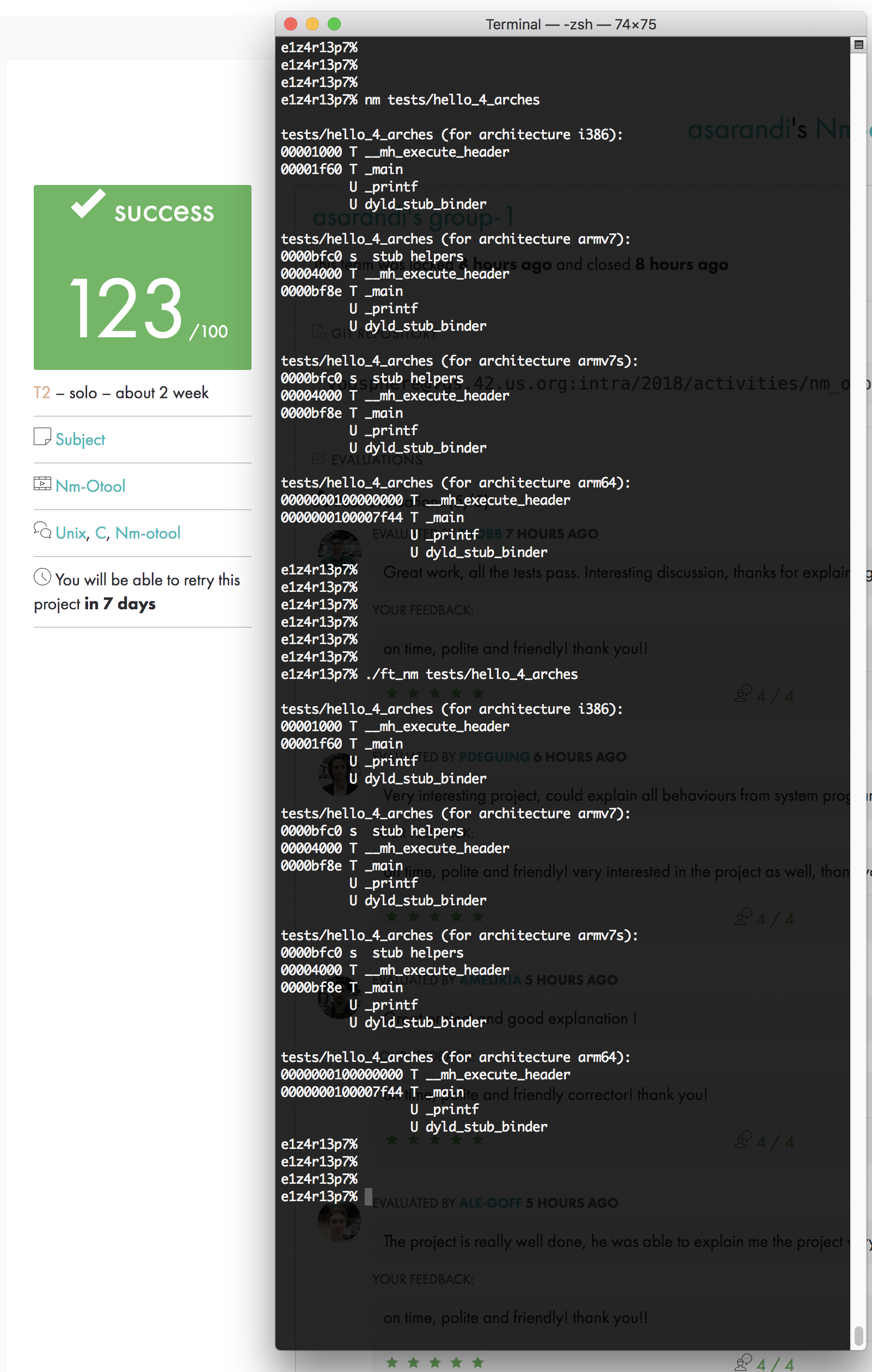
Task: Click the green 123/100 score box
Action: [143, 277]
